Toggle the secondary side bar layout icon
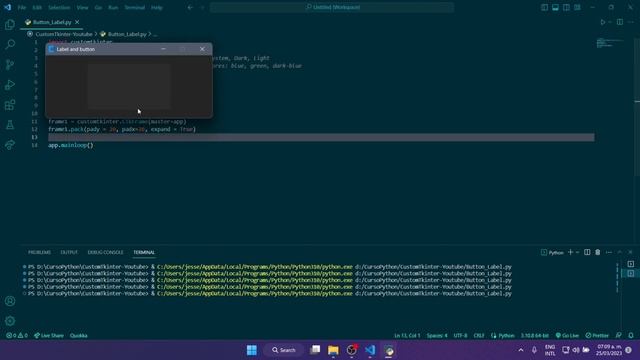Viewport: 640px width, 360px height. tap(566, 7)
